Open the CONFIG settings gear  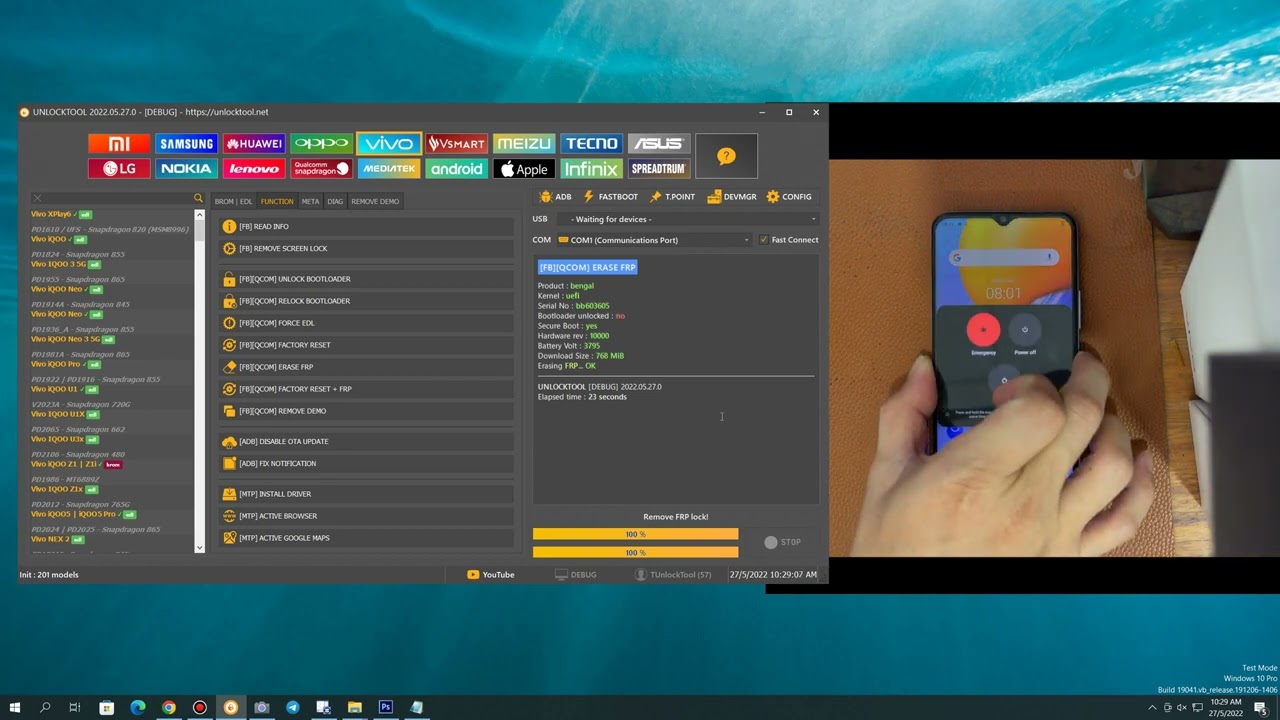[789, 197]
